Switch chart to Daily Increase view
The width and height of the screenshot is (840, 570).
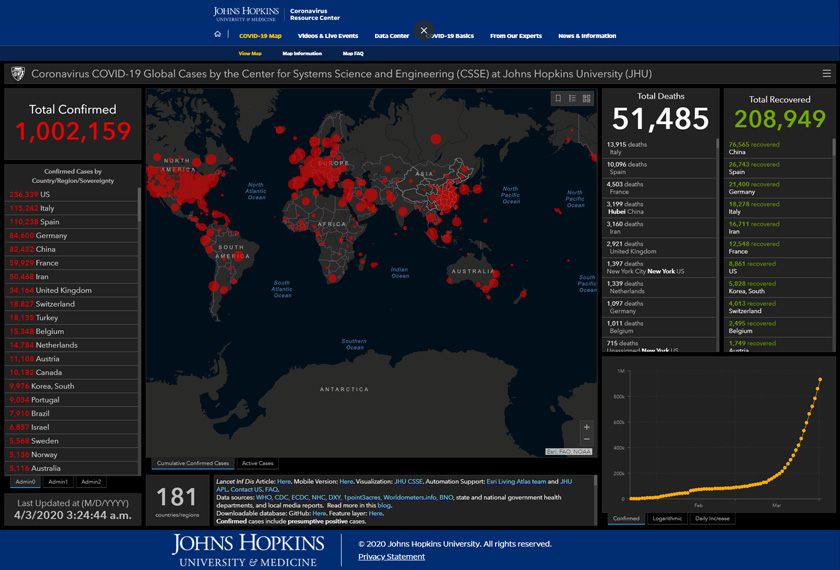[x=712, y=519]
